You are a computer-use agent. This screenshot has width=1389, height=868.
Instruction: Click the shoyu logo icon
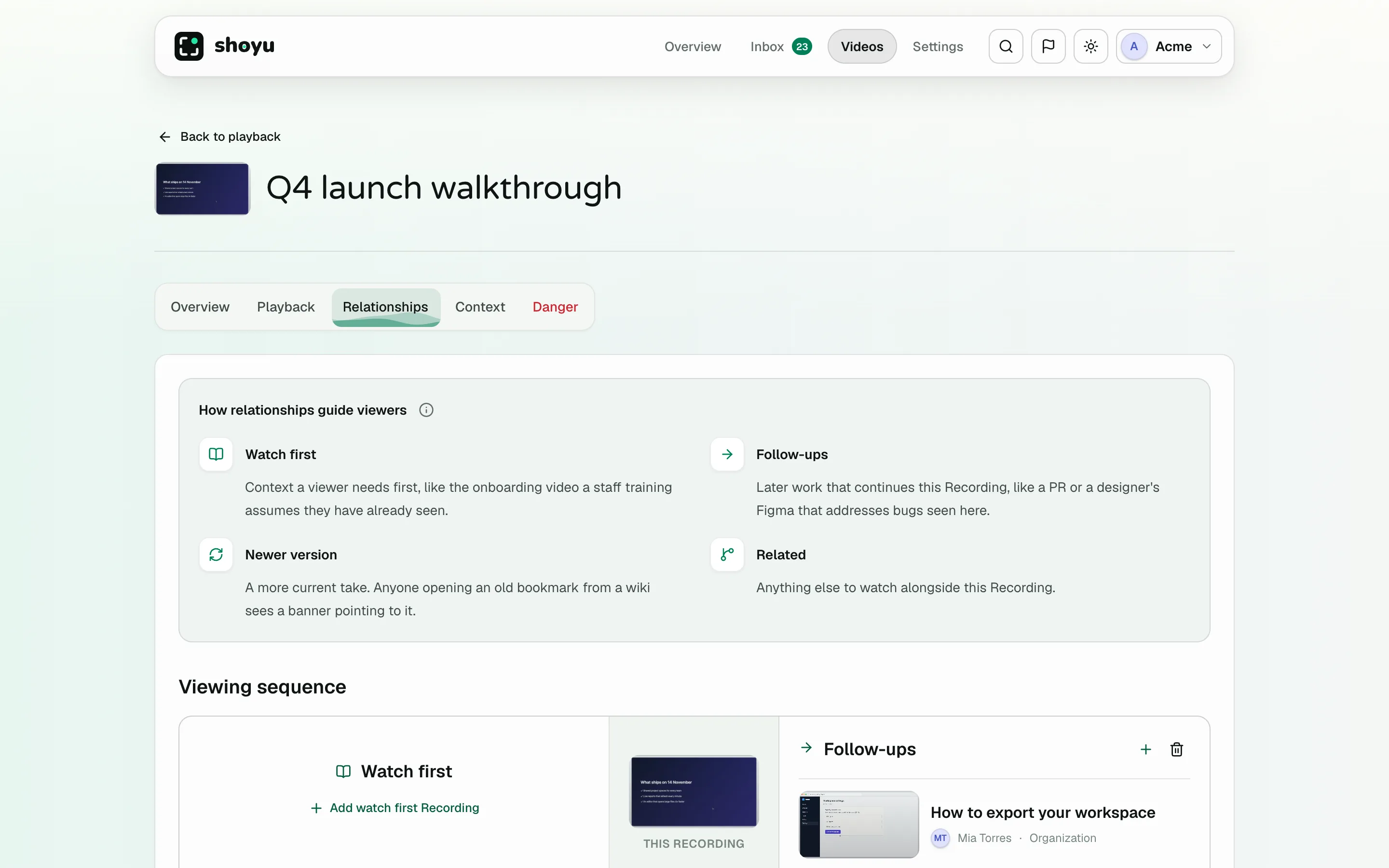[189, 46]
